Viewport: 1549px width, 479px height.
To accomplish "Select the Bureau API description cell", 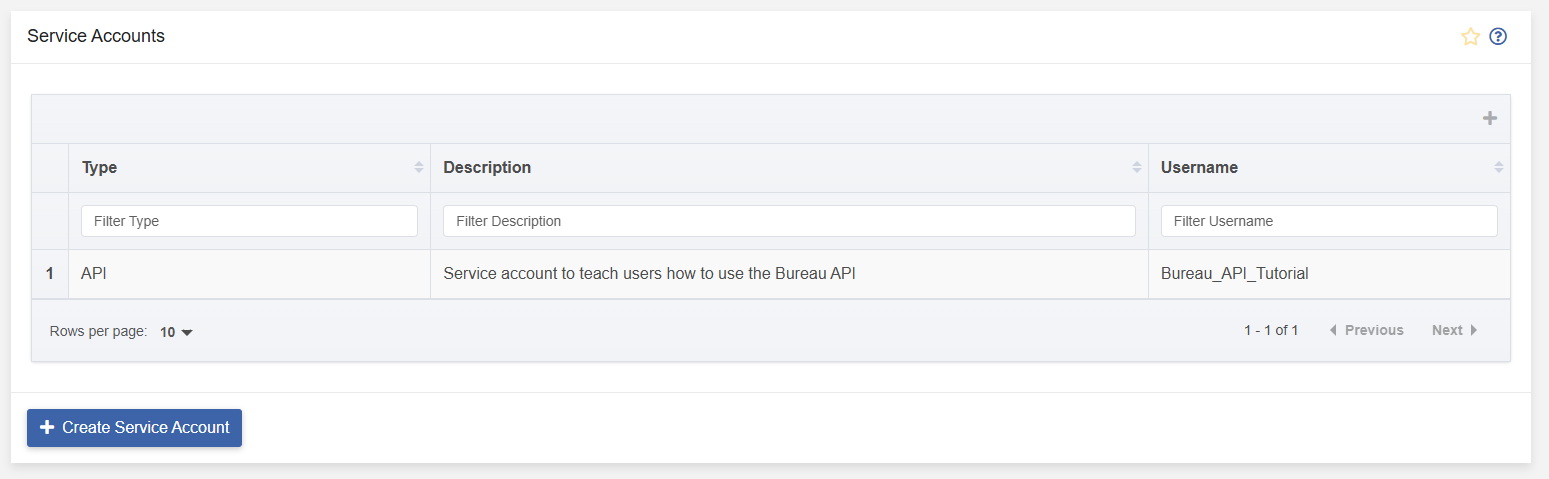I will (789, 274).
